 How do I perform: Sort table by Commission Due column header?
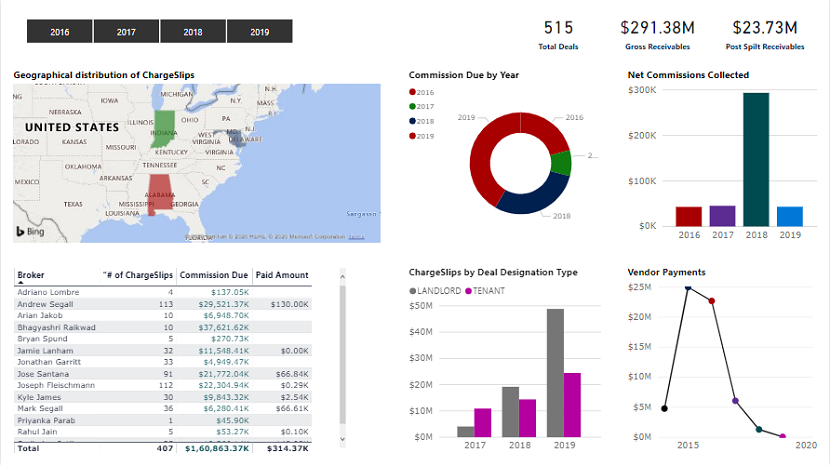click(x=213, y=275)
